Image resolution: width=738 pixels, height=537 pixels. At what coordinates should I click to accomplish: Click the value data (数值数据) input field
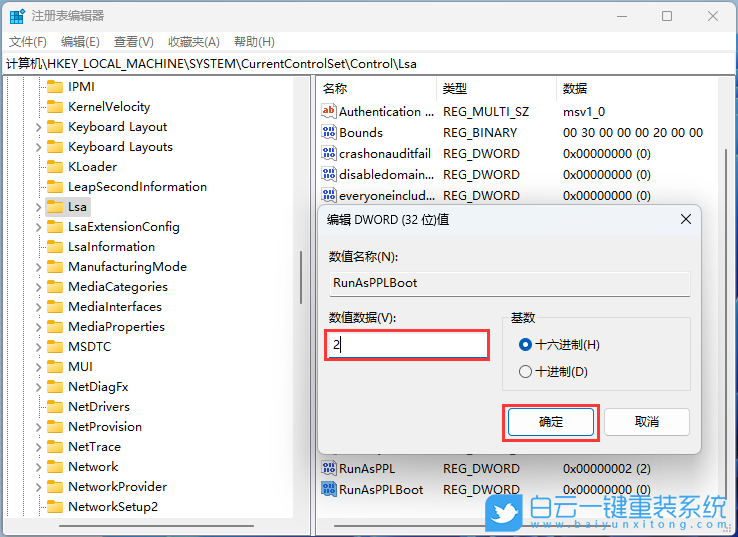408,345
